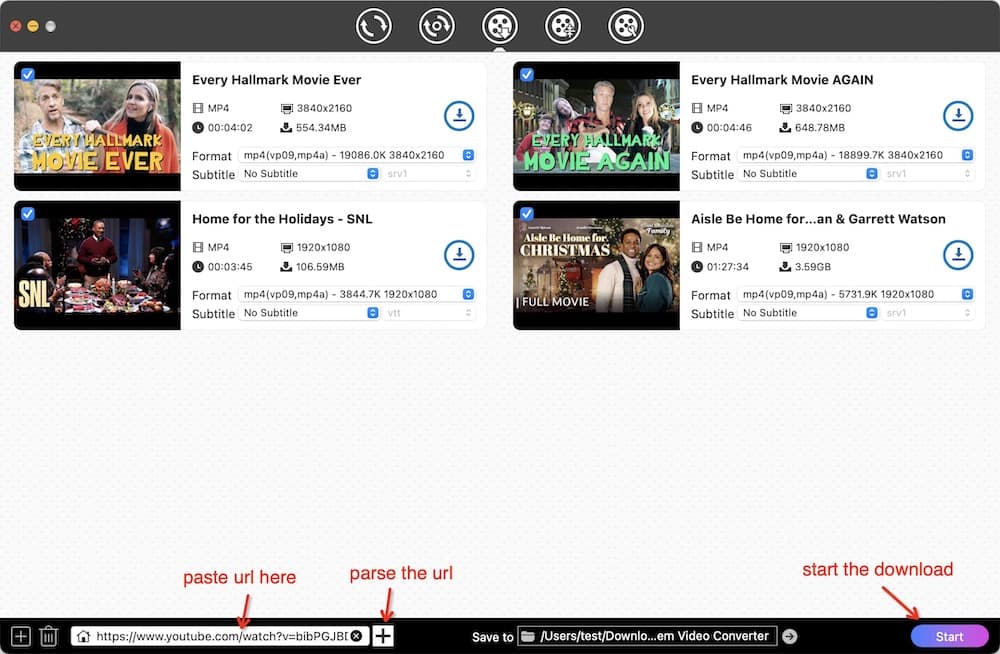
Task: Open srv1 subtitle format for Aisle Be Home
Action: point(928,313)
